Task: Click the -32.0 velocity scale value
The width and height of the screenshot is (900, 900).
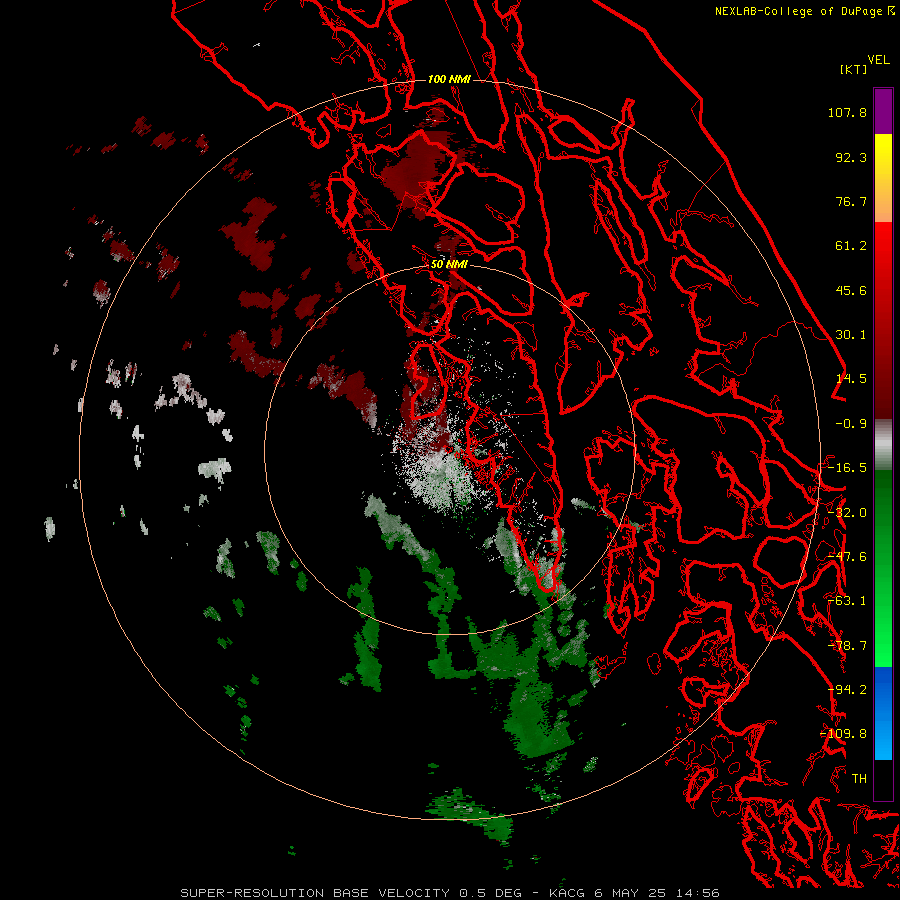Action: tap(847, 513)
